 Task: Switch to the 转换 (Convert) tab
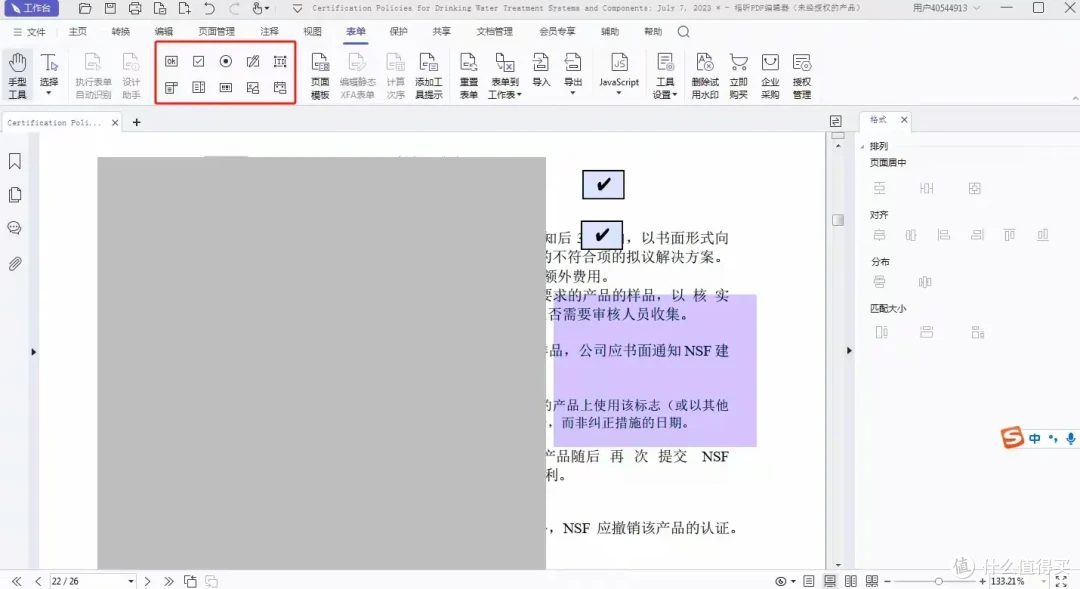pos(121,32)
